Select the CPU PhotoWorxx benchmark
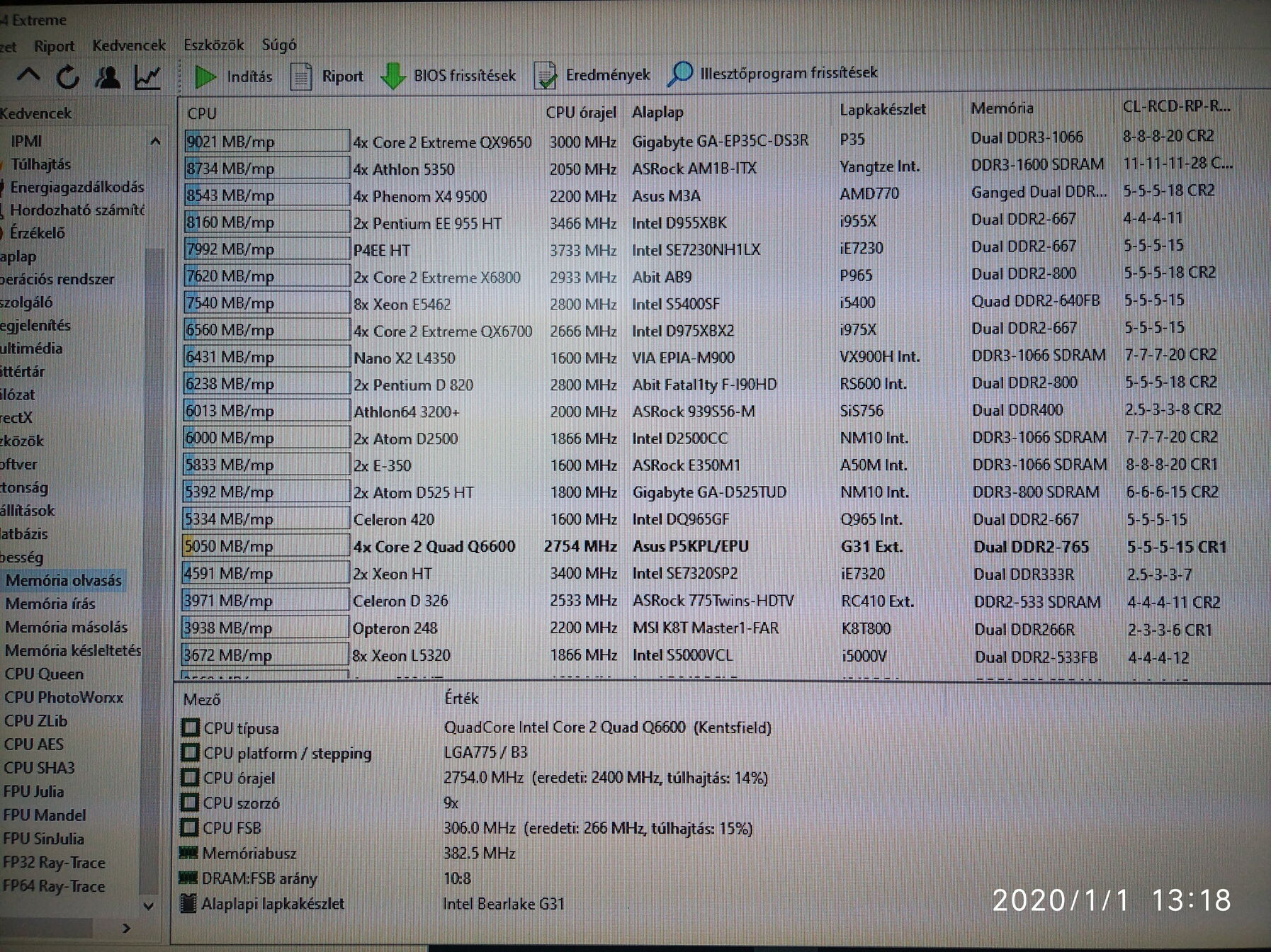The image size is (1271, 952). tap(64, 697)
